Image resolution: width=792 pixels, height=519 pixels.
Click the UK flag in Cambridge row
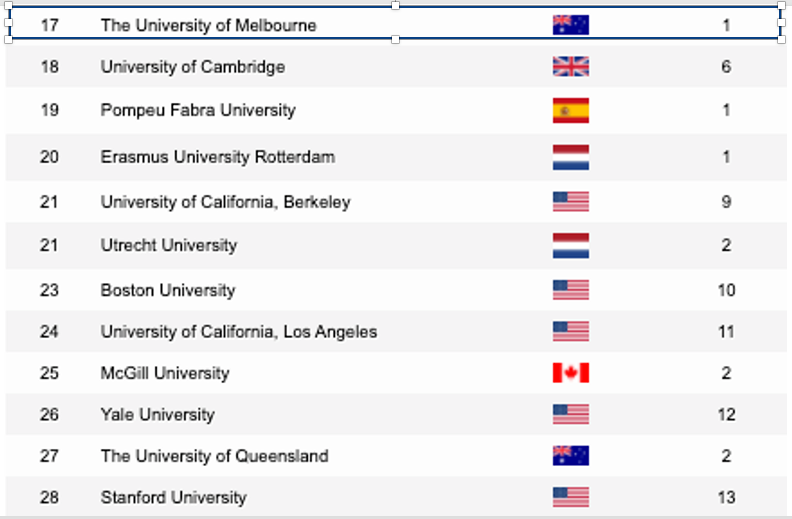pos(571,66)
